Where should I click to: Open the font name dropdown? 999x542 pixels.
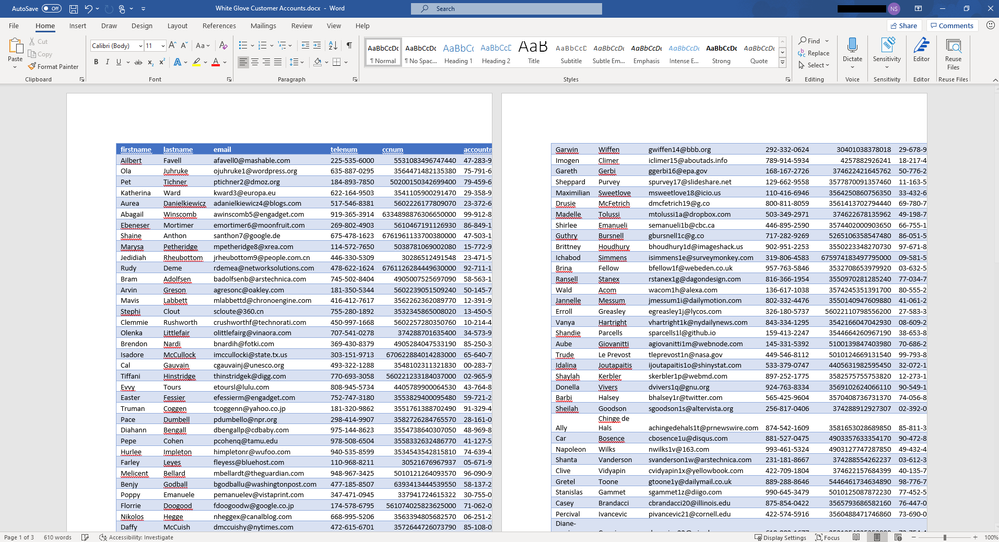tap(140, 46)
